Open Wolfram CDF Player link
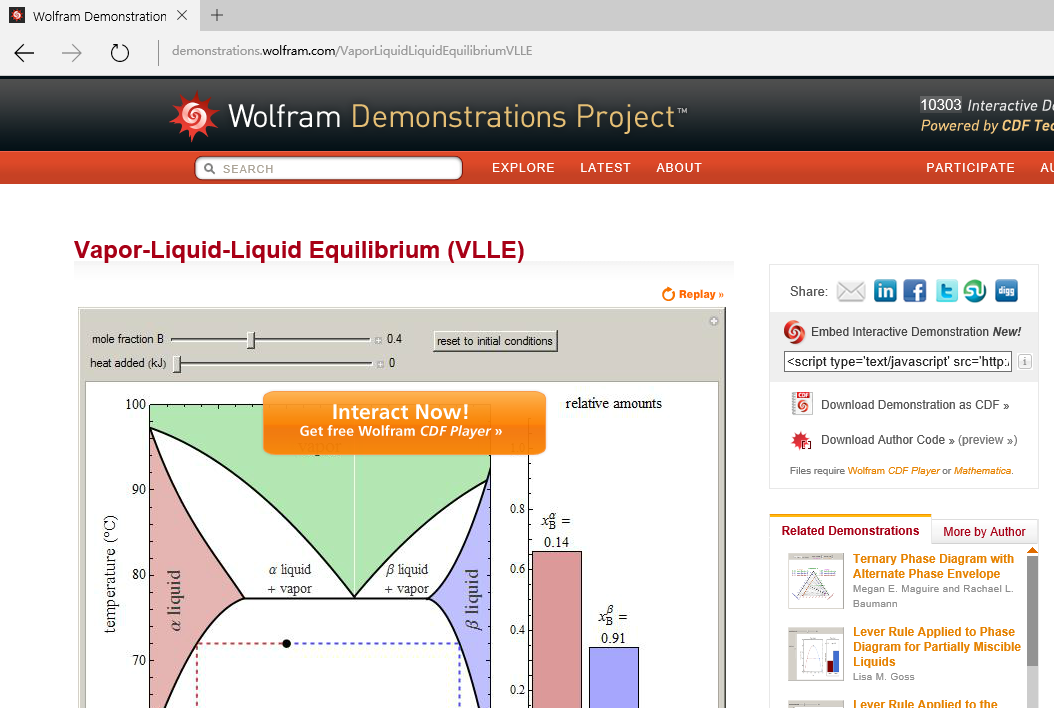 click(x=893, y=471)
